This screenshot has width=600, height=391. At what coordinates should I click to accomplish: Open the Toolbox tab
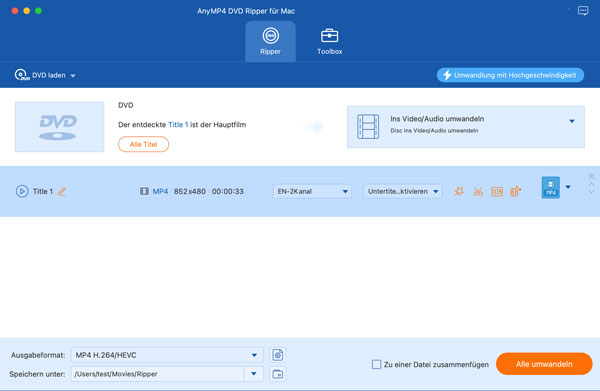click(329, 41)
